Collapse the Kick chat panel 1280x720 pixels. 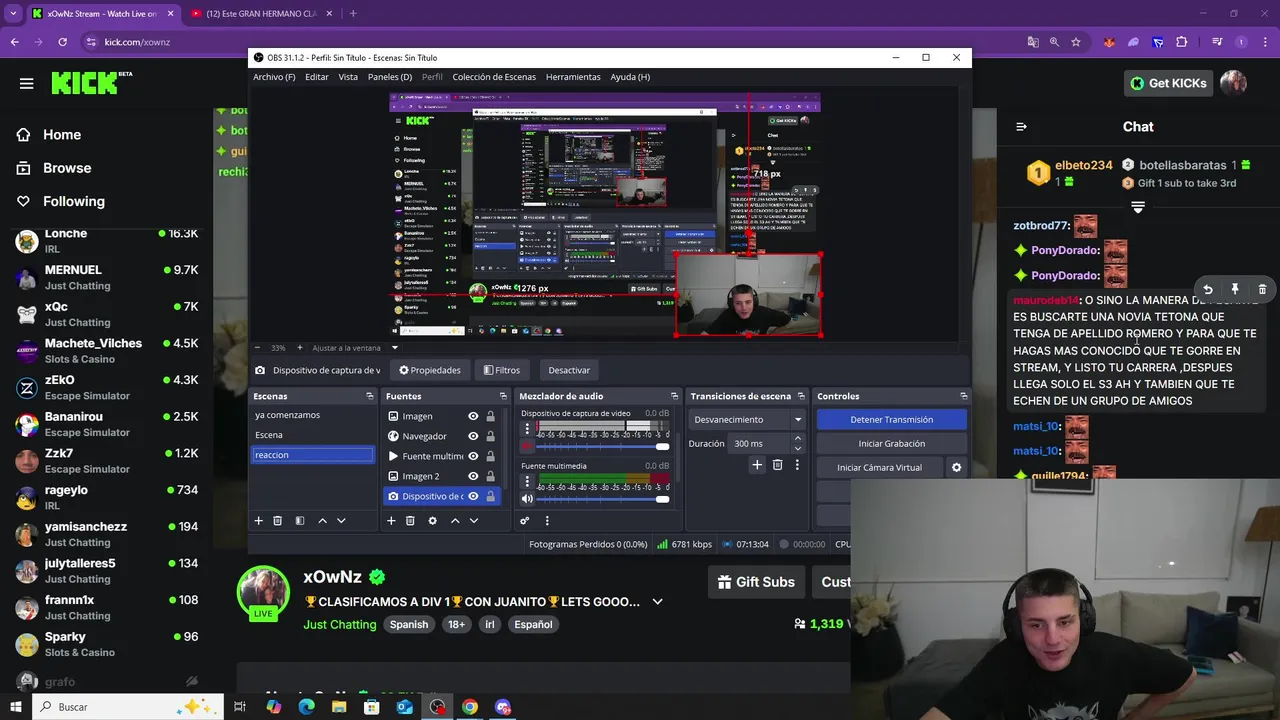1021,127
